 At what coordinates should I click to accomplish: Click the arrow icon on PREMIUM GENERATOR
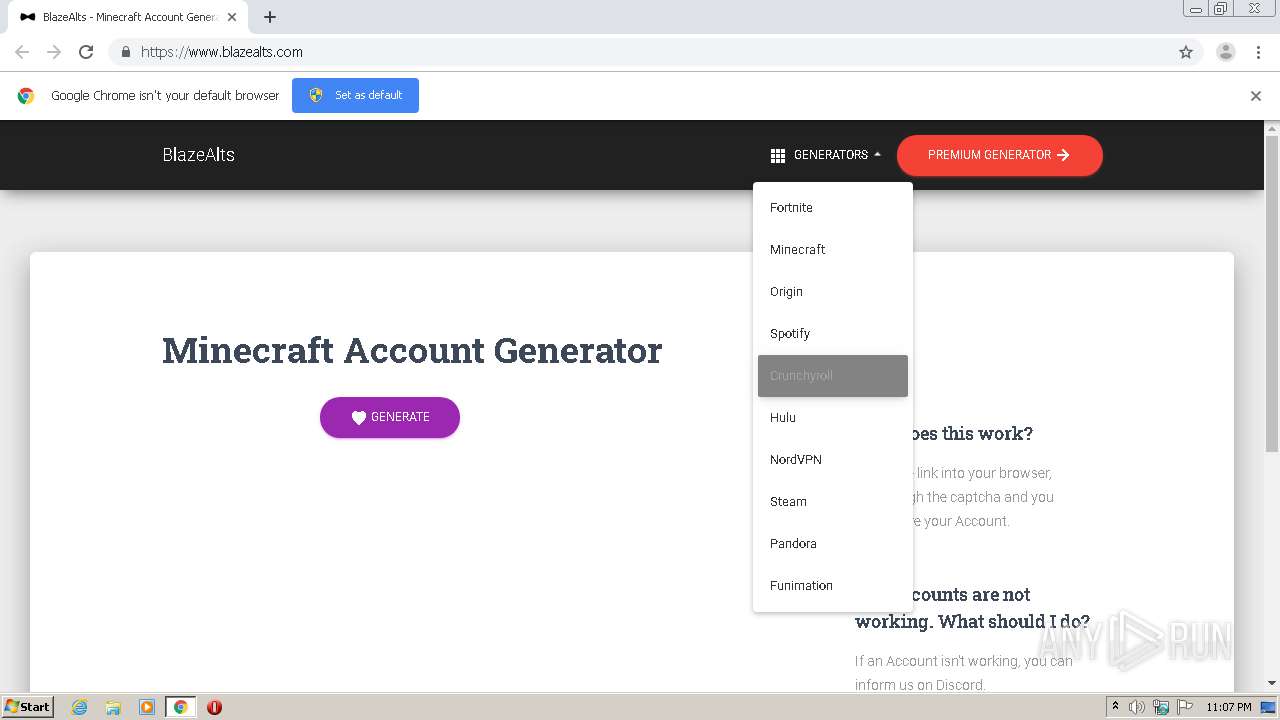point(1063,155)
